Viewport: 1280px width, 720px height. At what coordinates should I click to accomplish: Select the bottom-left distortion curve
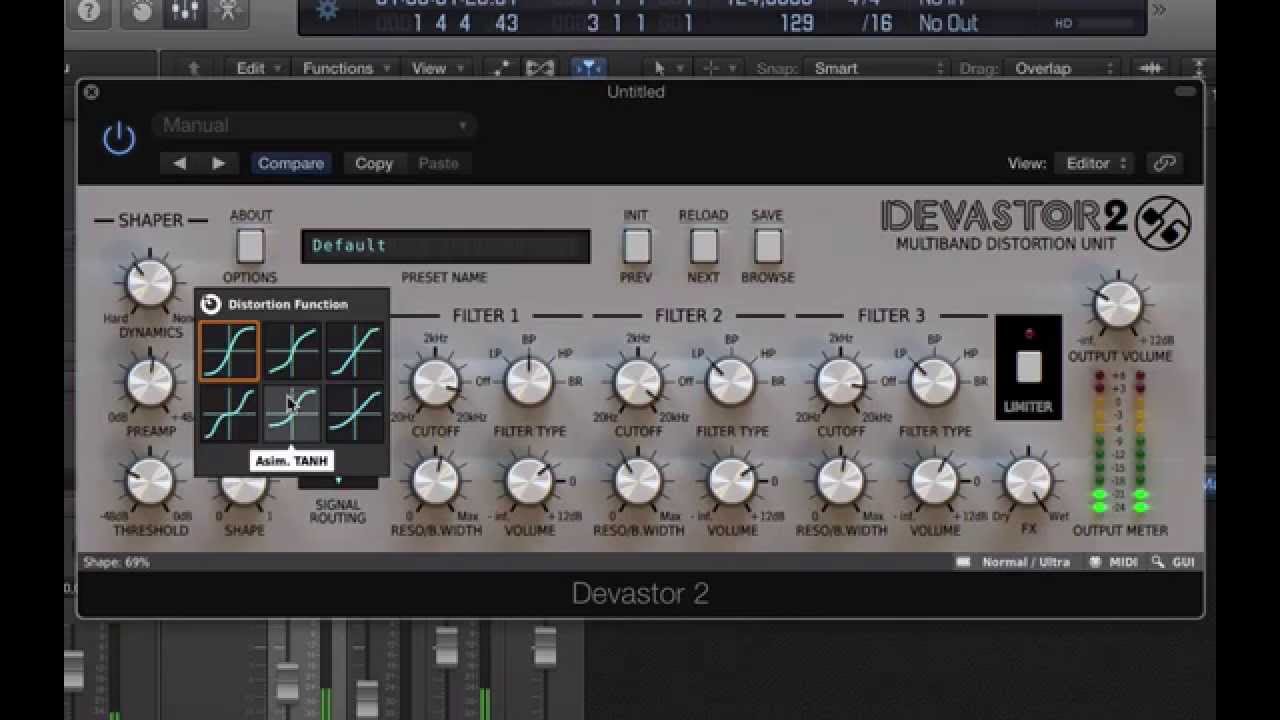point(229,413)
